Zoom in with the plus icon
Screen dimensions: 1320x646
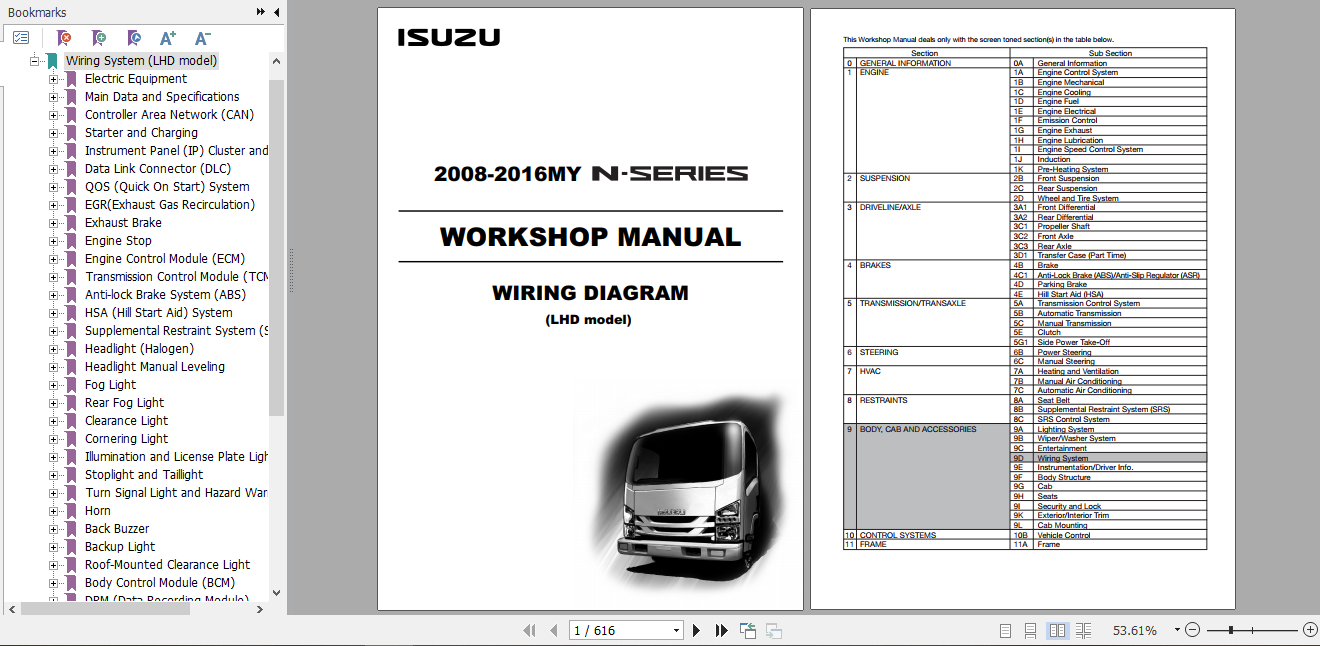point(1310,630)
